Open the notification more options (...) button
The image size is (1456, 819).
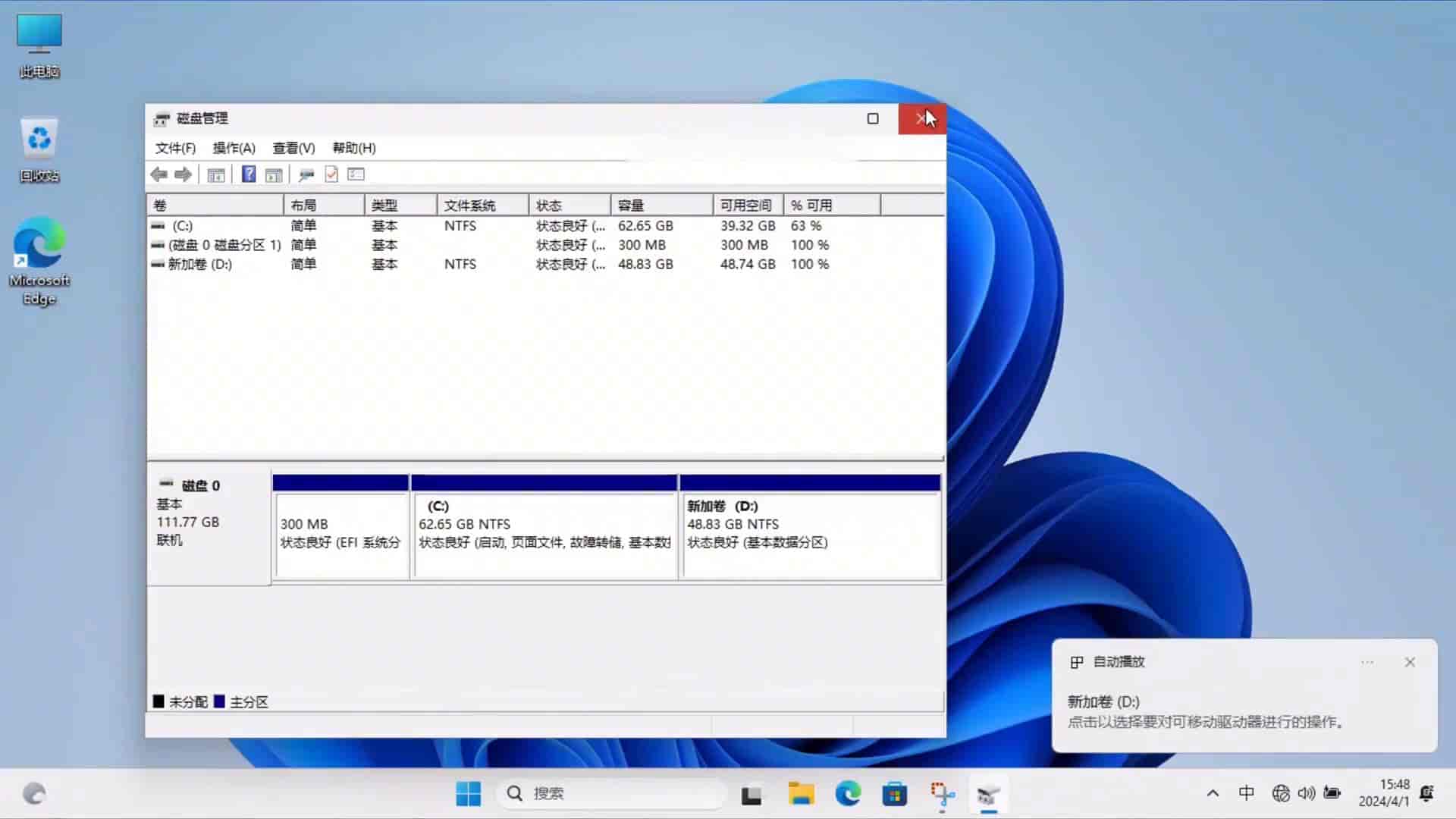point(1367,662)
